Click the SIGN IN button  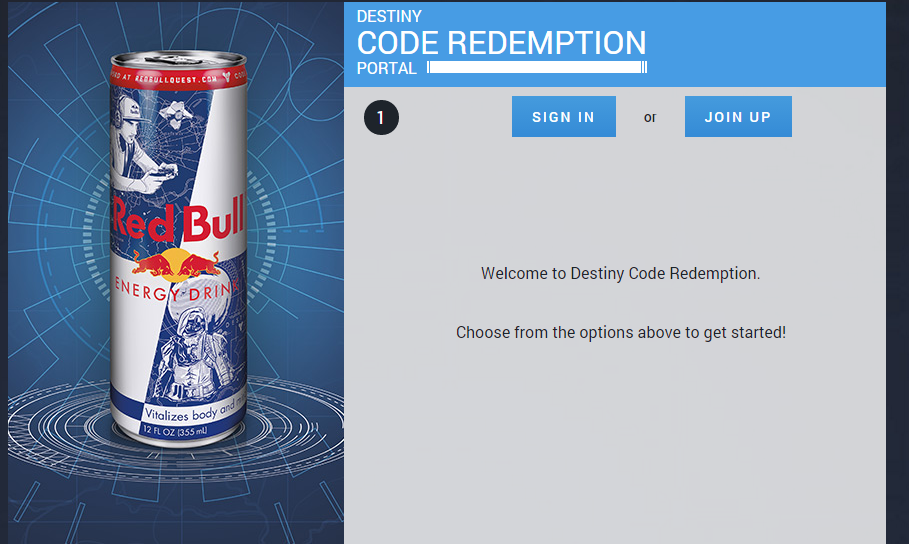(x=563, y=117)
